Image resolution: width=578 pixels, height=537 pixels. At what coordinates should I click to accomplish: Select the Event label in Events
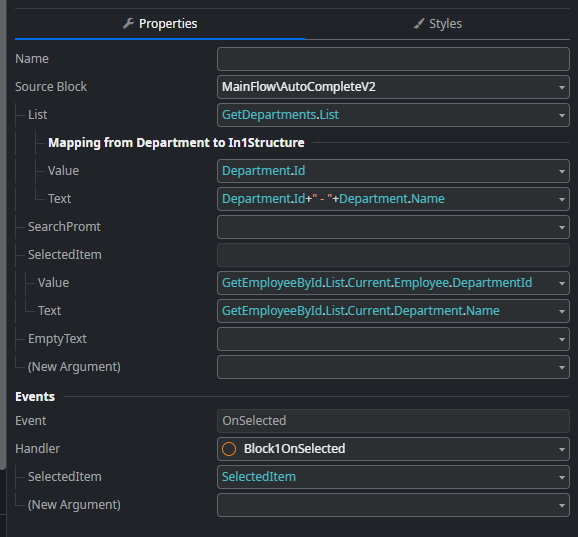(31, 421)
